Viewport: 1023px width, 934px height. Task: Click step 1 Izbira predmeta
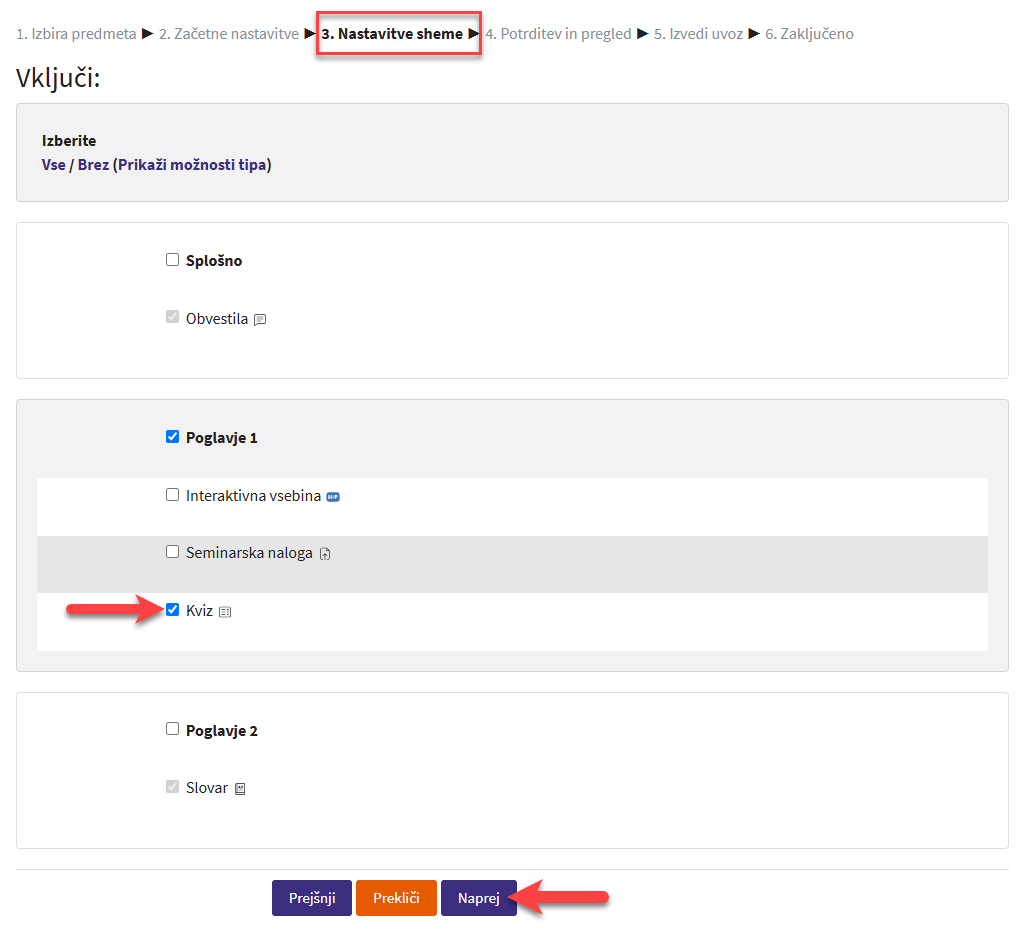[x=76, y=34]
